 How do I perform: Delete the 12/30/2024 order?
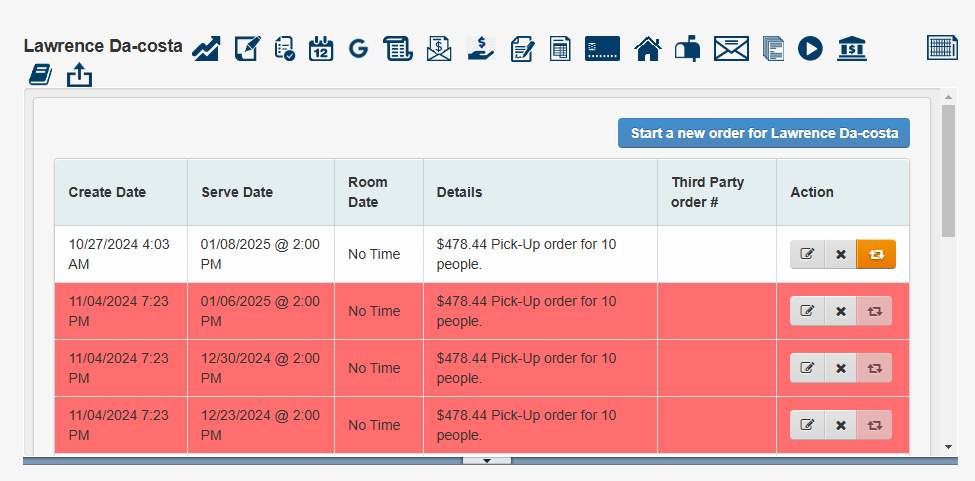(841, 368)
